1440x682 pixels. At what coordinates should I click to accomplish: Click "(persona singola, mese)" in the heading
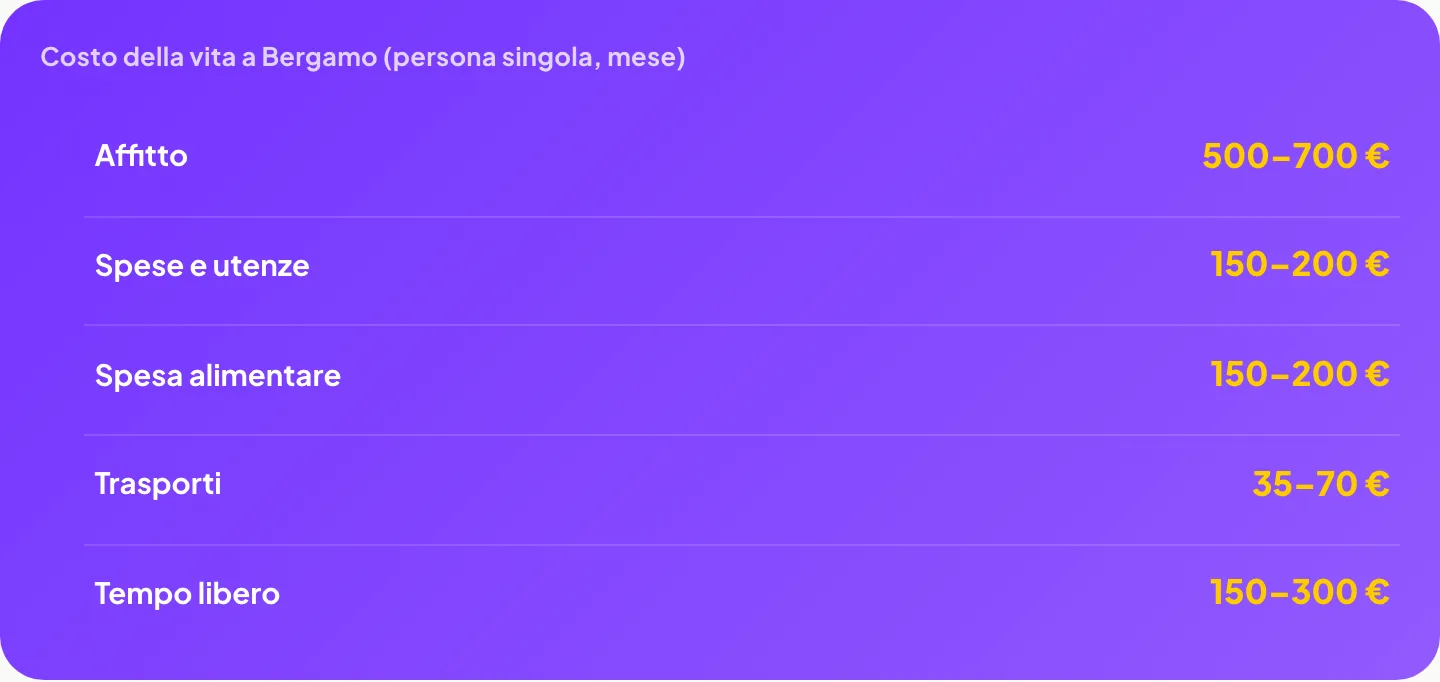click(534, 58)
